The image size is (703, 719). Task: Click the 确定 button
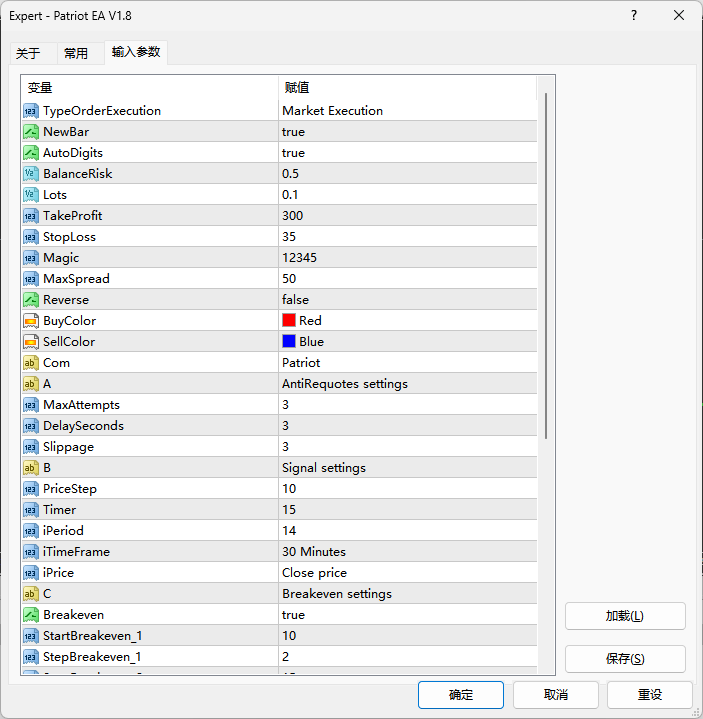pyautogui.click(x=461, y=695)
